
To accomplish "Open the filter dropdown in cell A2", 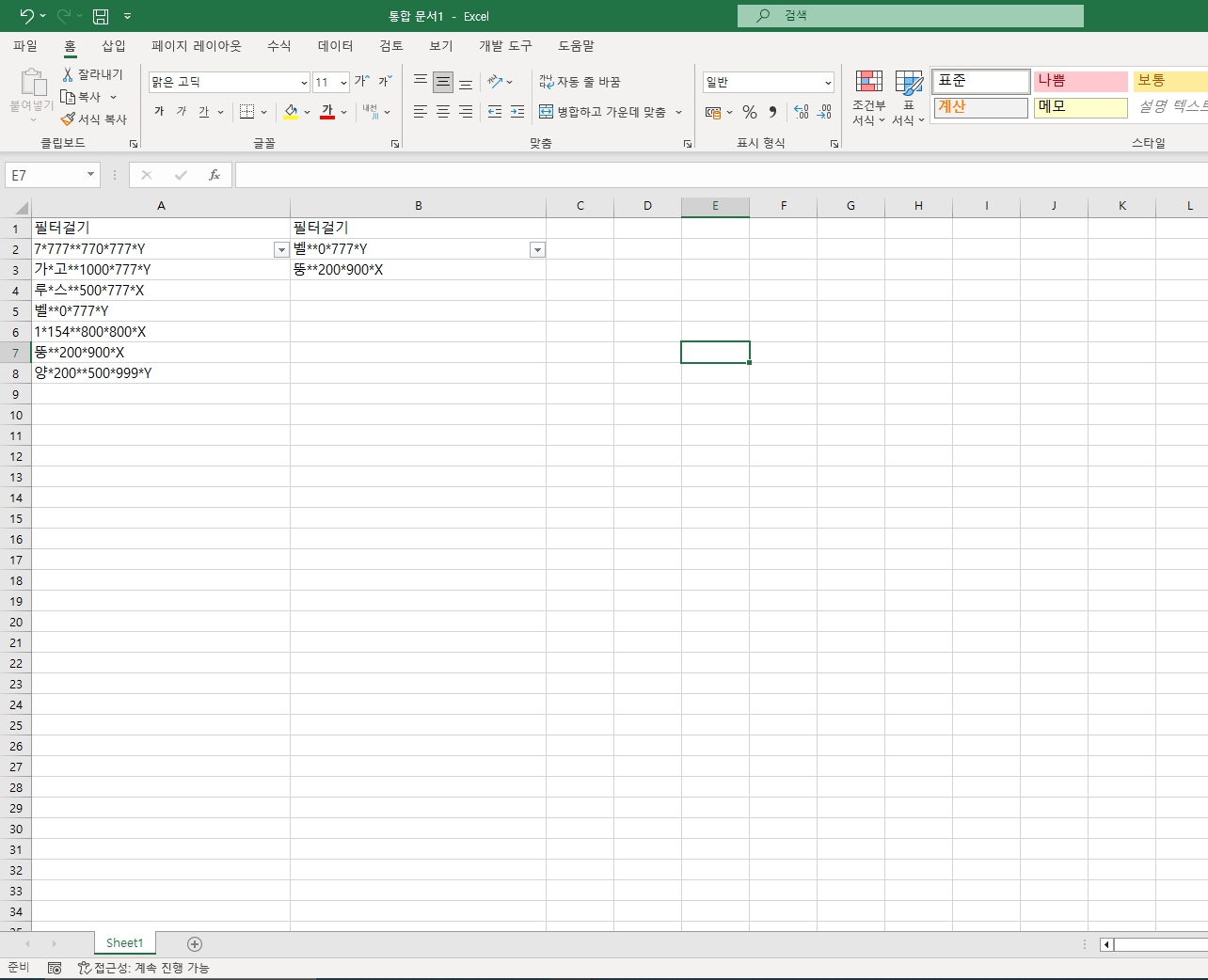I will click(280, 249).
